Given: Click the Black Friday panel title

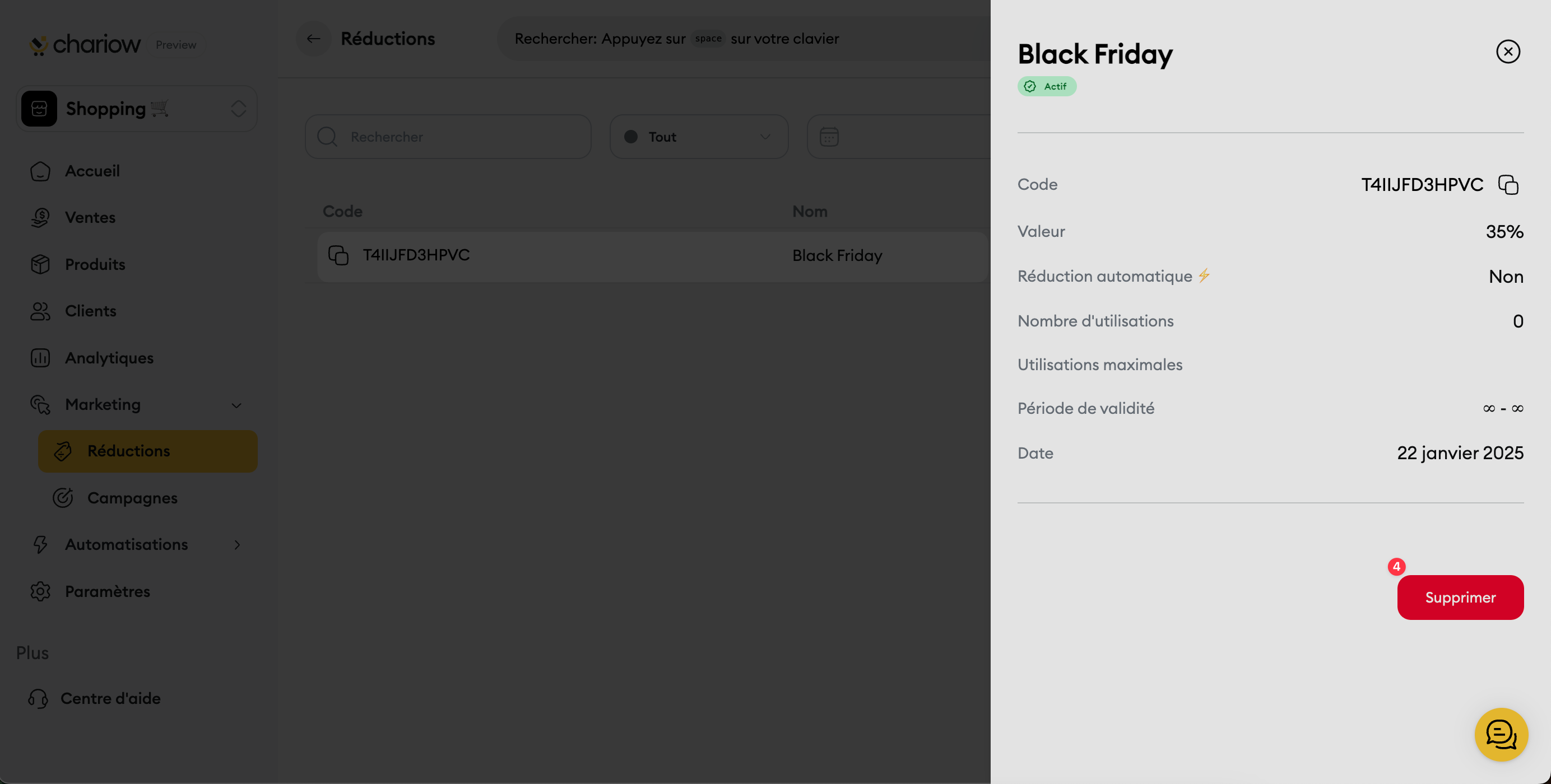Looking at the screenshot, I should [x=1095, y=54].
